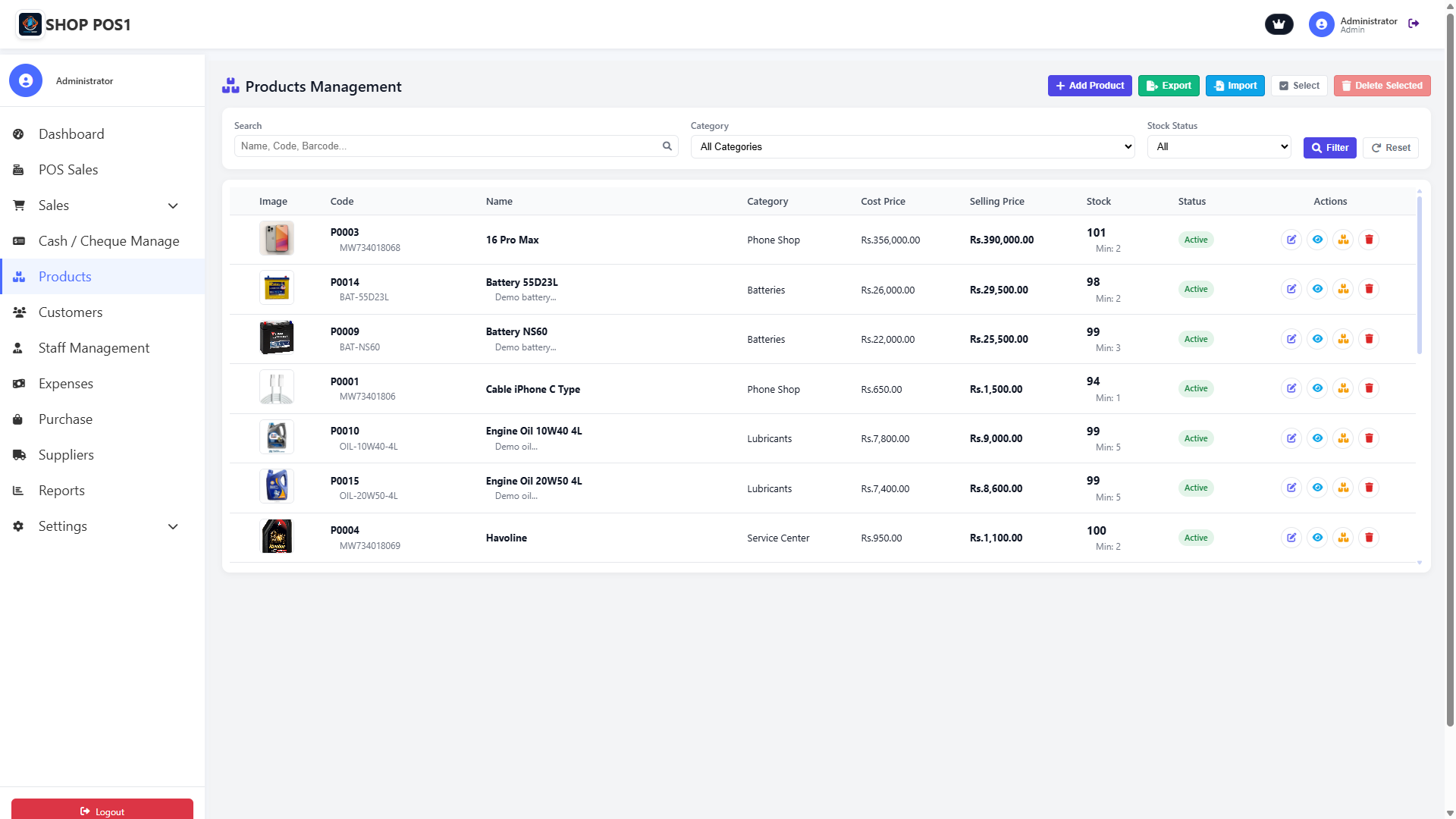Open the All Categories dropdown

point(912,147)
